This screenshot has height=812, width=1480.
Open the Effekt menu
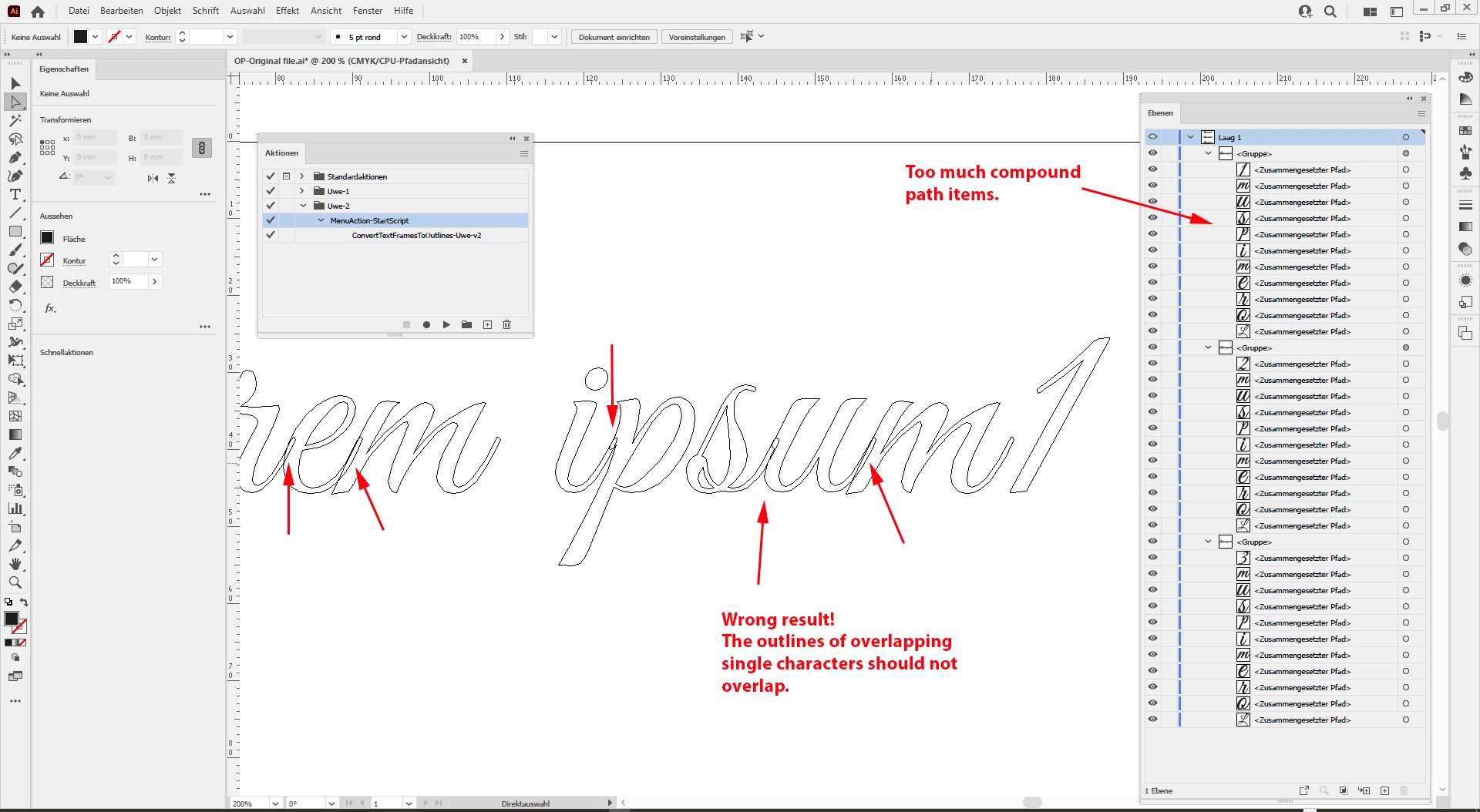coord(288,11)
